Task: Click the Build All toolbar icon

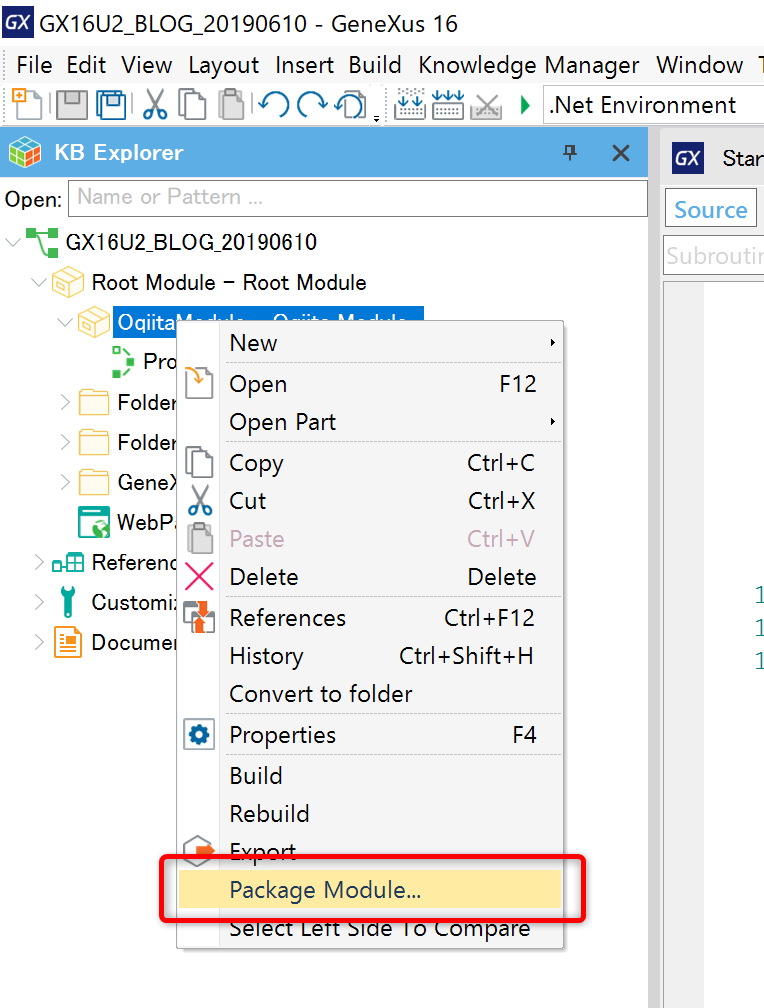Action: [410, 104]
